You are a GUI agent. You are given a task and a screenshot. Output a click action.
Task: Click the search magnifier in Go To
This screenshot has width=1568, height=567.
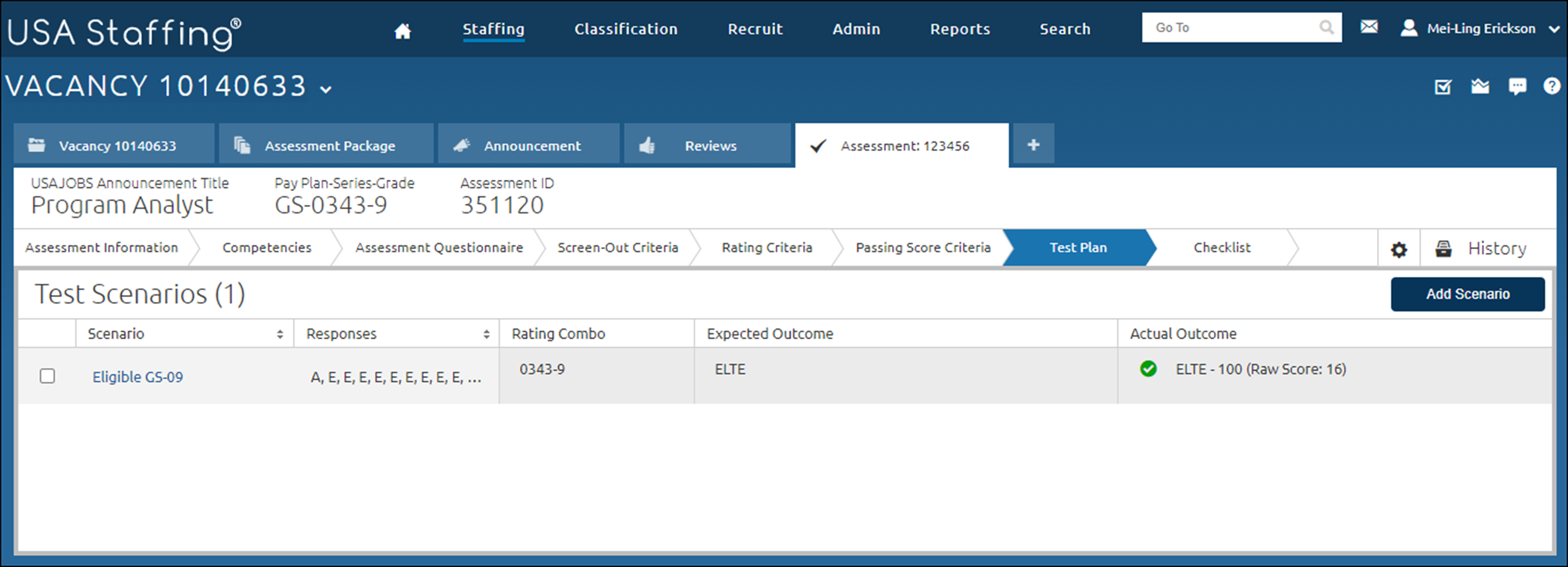[x=1326, y=27]
